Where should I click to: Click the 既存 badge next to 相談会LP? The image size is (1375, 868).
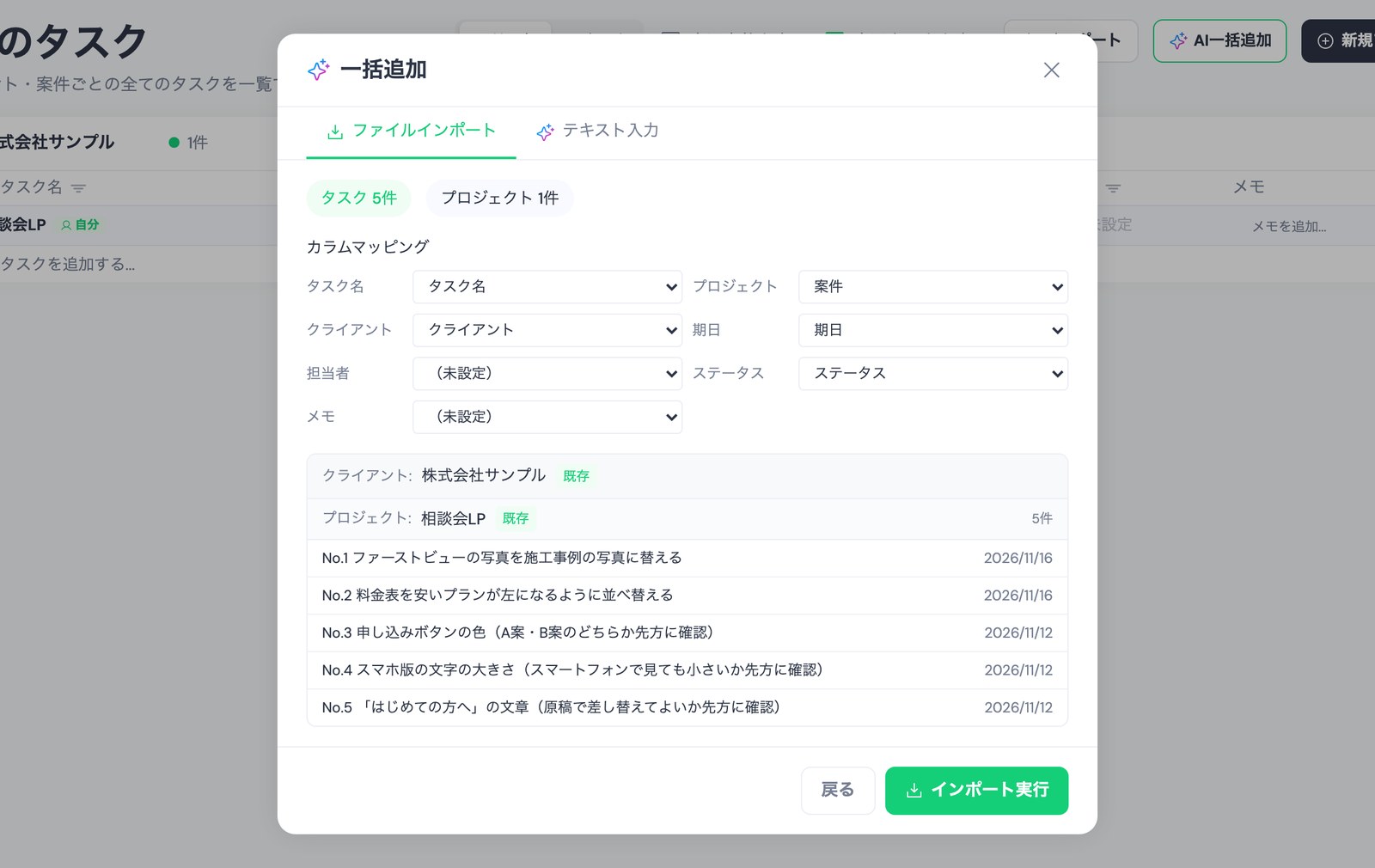pyautogui.click(x=516, y=519)
